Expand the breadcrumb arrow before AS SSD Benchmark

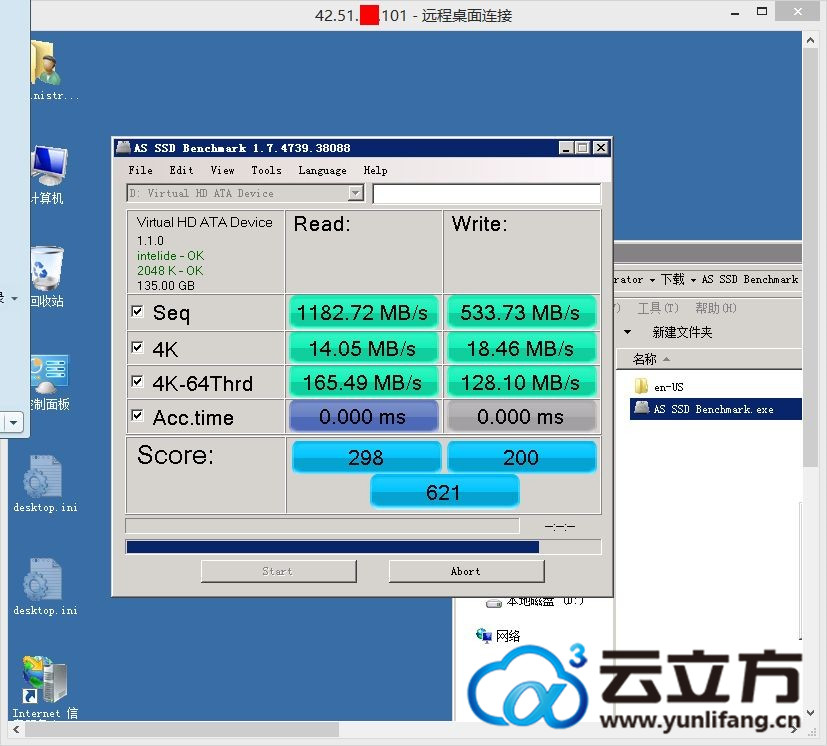pos(693,280)
